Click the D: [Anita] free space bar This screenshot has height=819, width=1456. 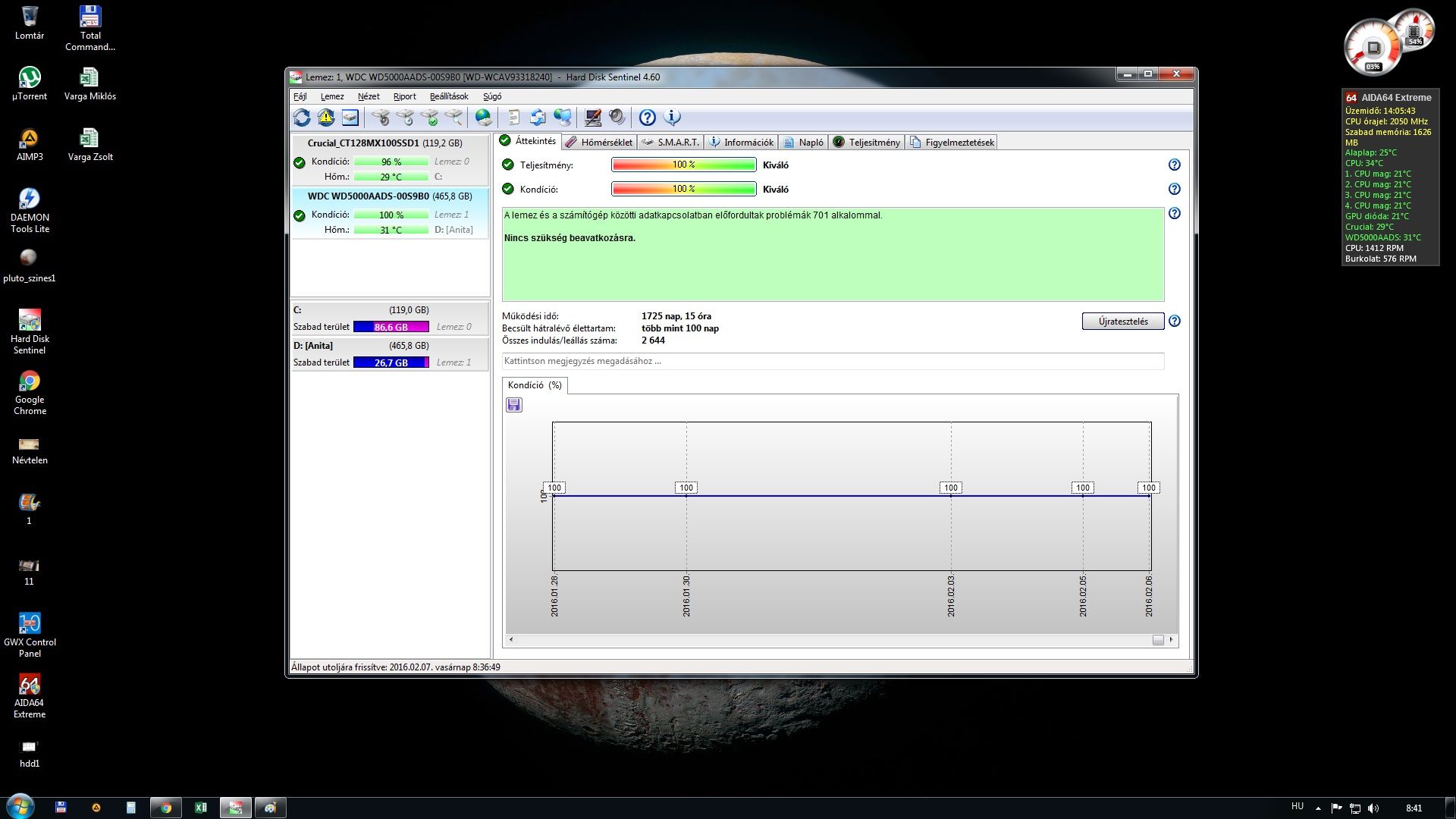pyautogui.click(x=391, y=362)
